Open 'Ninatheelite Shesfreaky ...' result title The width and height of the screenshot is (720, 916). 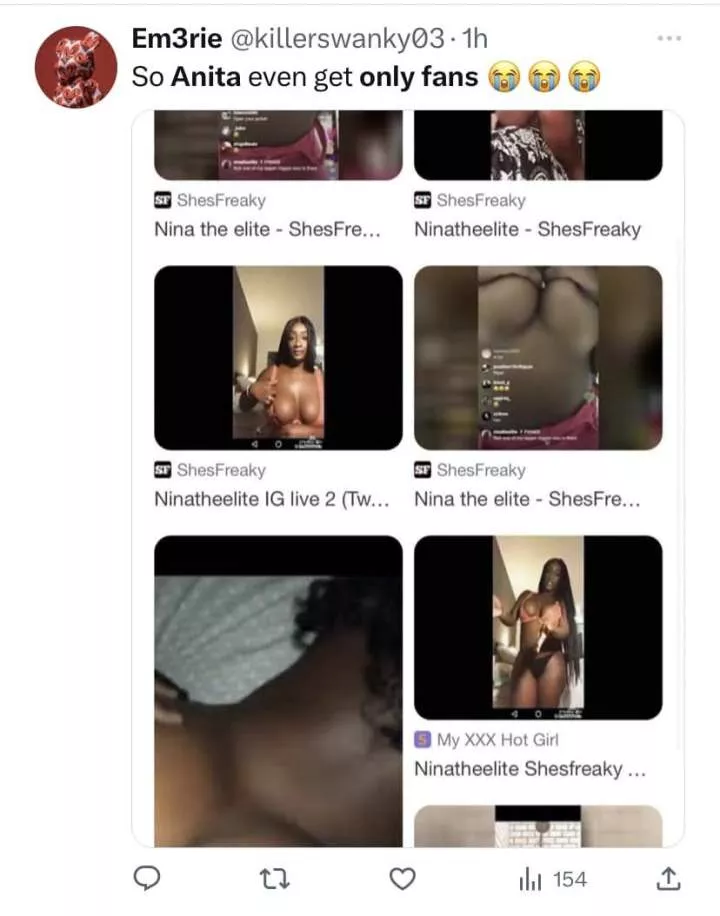530,769
